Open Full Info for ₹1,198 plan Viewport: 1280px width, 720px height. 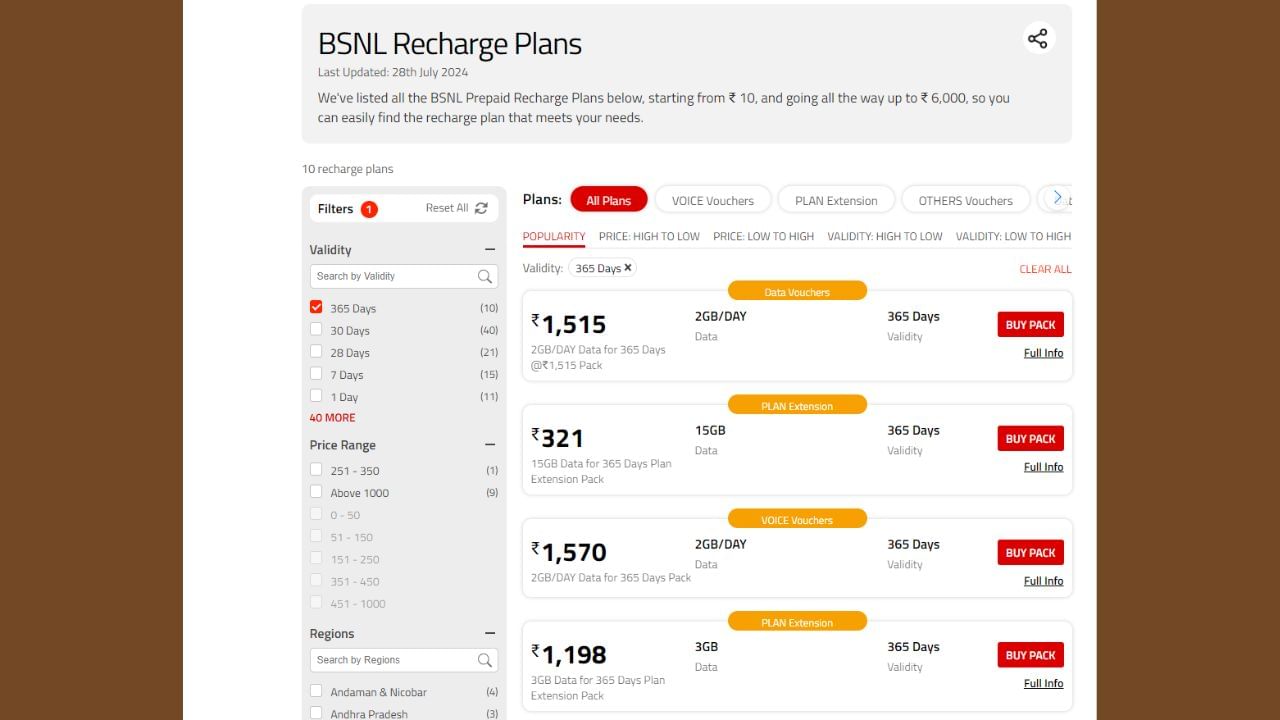tap(1043, 684)
